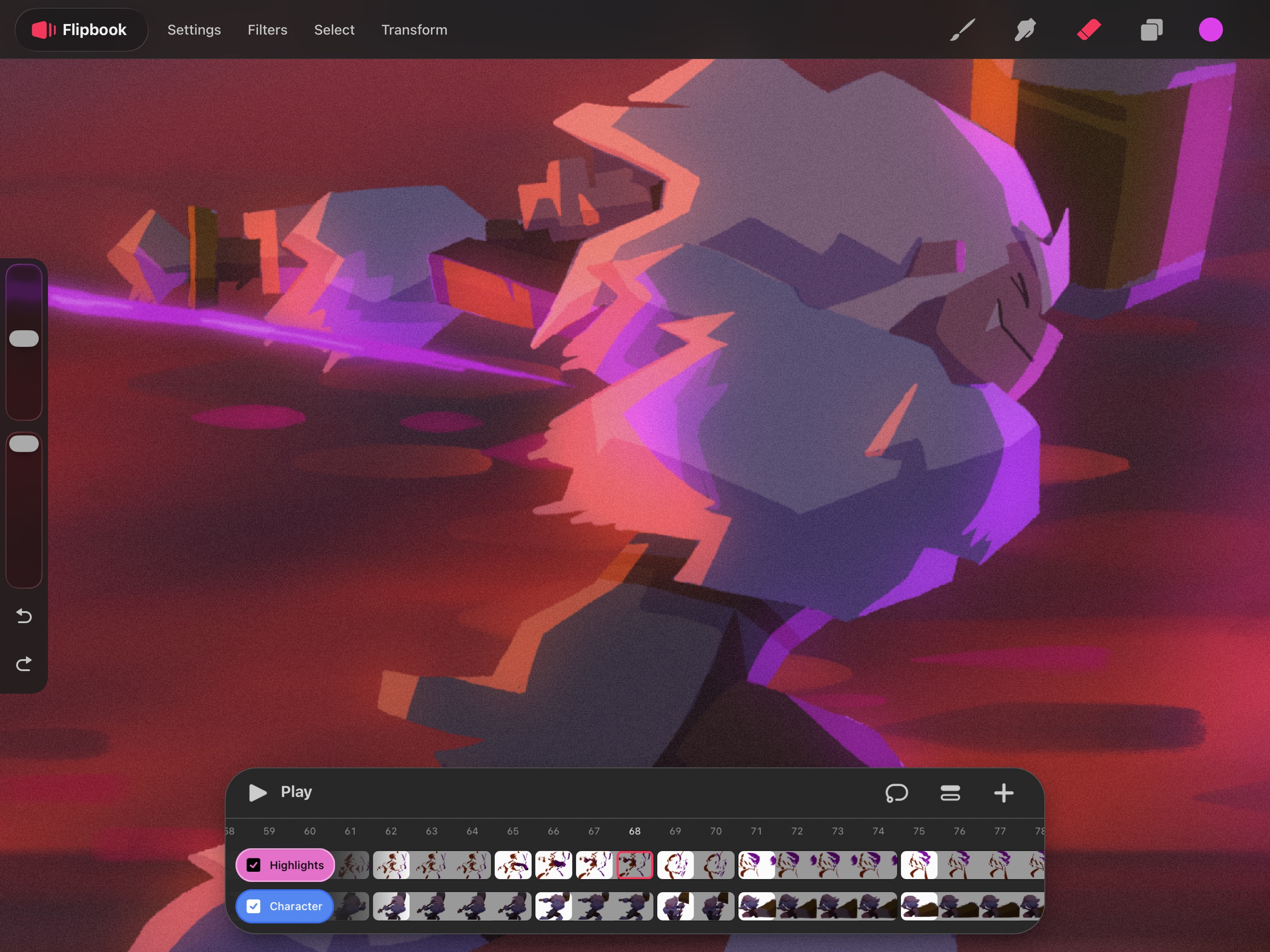Open the Transform menu

click(414, 30)
